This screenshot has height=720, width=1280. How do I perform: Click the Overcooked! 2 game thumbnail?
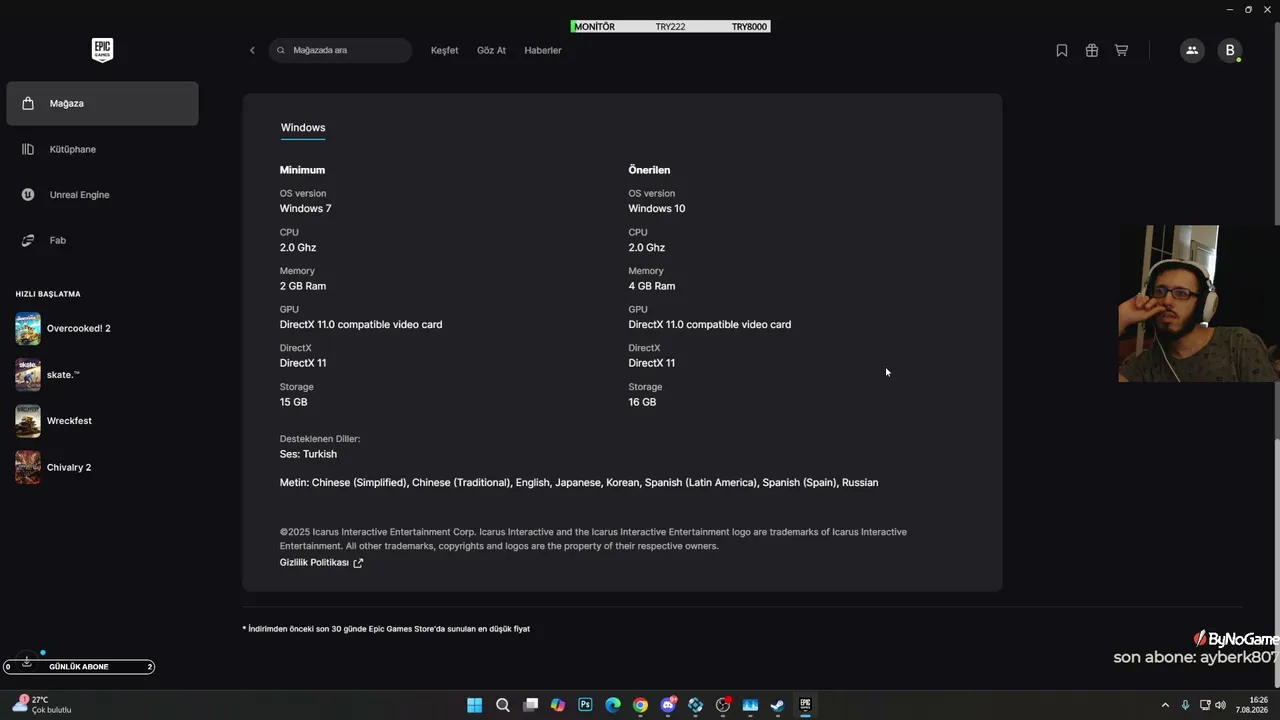pos(28,328)
